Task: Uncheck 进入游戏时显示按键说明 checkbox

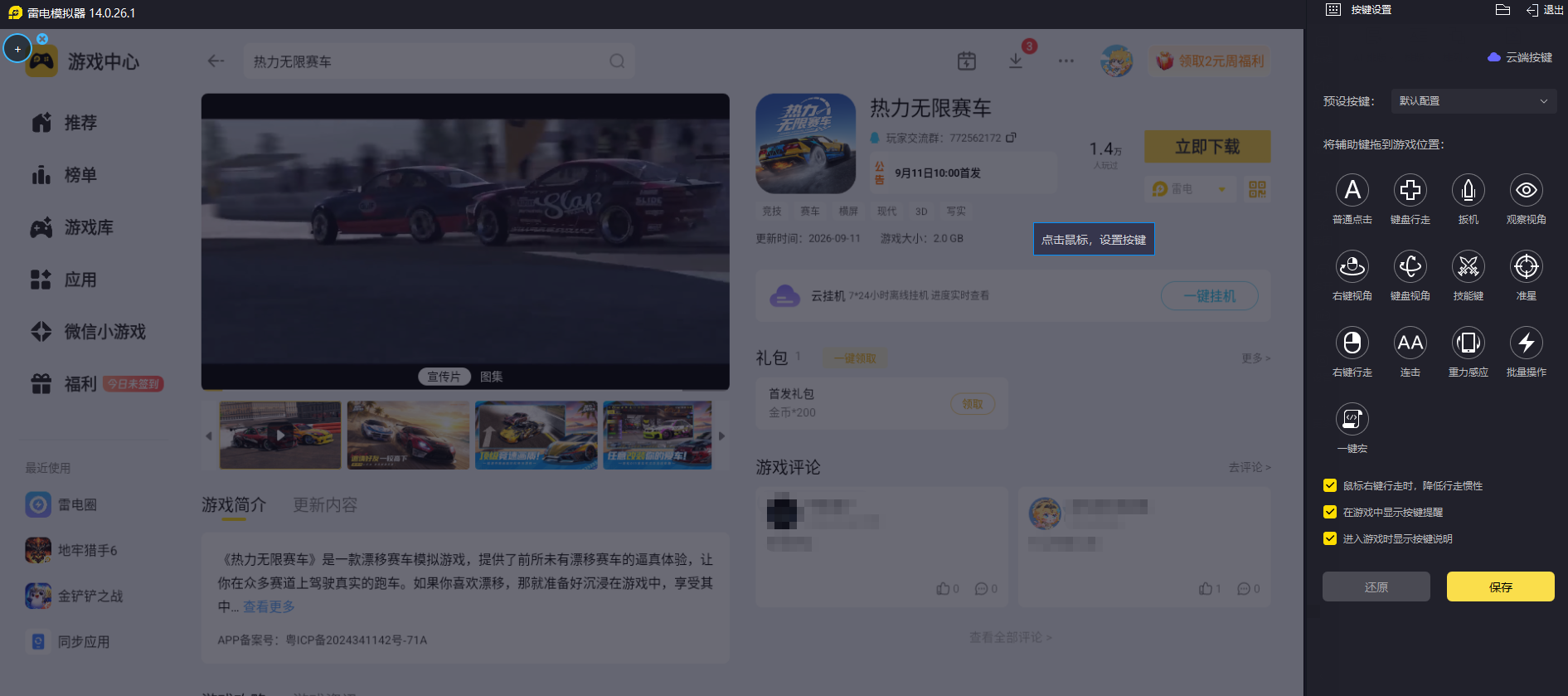Action: point(1330,538)
